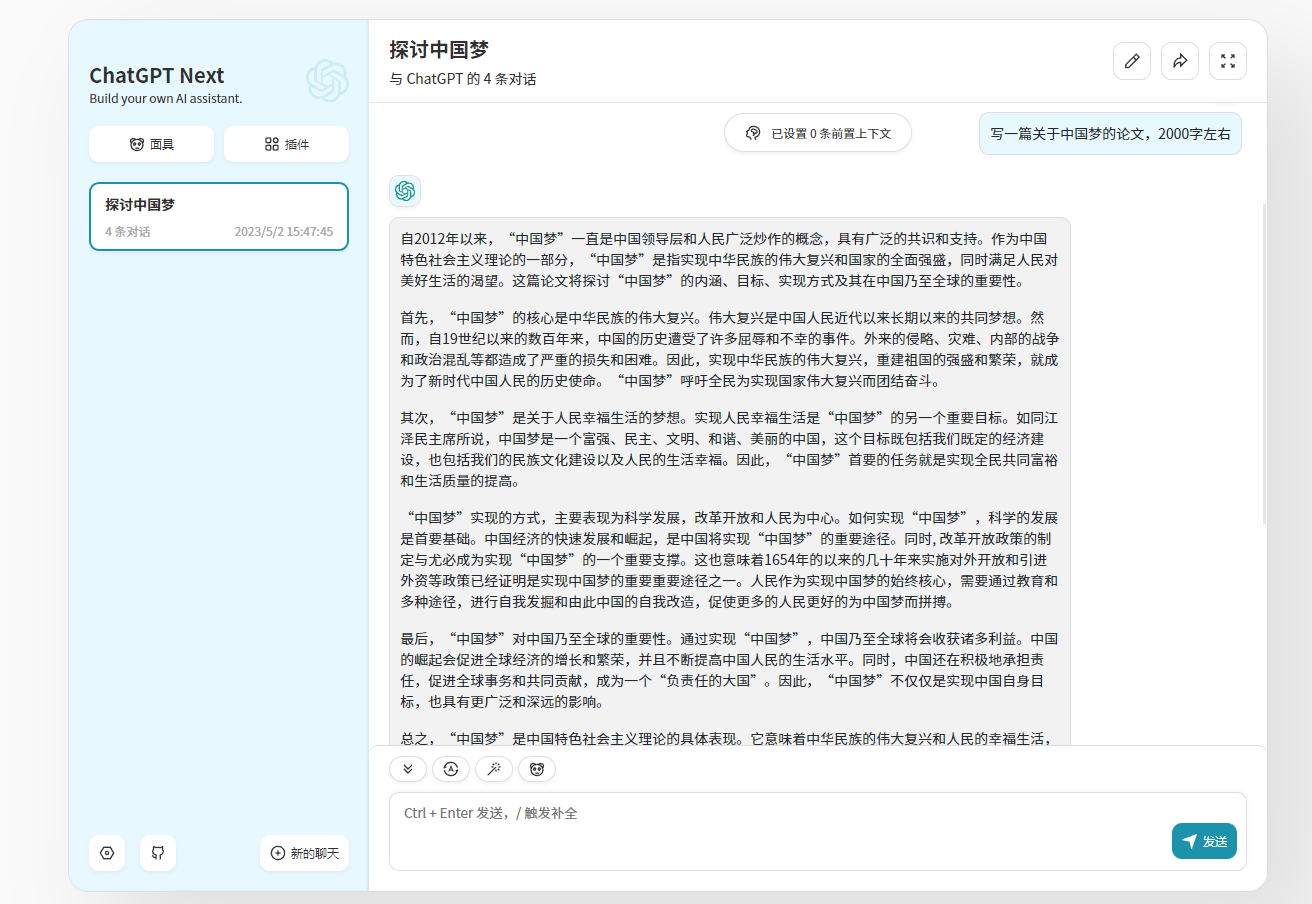
Task: Open prompt shortcuts with magic wand icon
Action: (x=494, y=769)
